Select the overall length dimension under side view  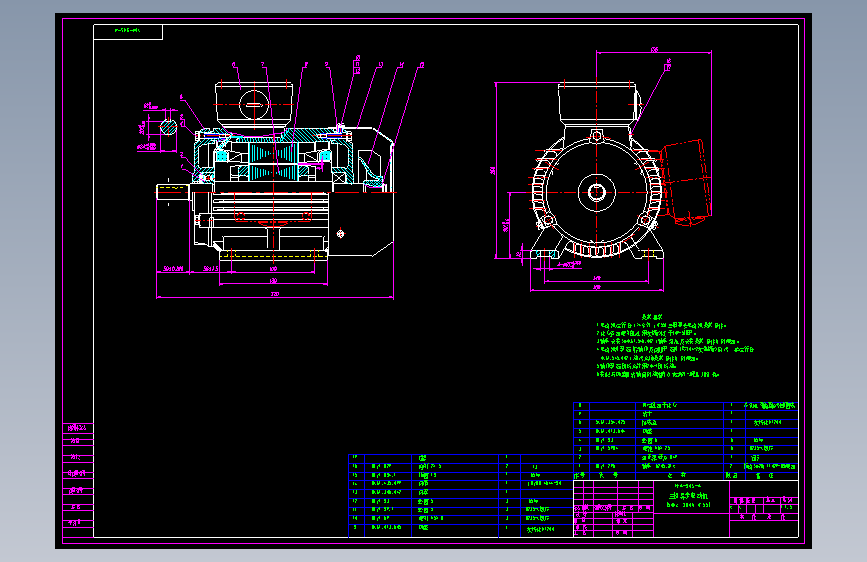click(x=275, y=295)
